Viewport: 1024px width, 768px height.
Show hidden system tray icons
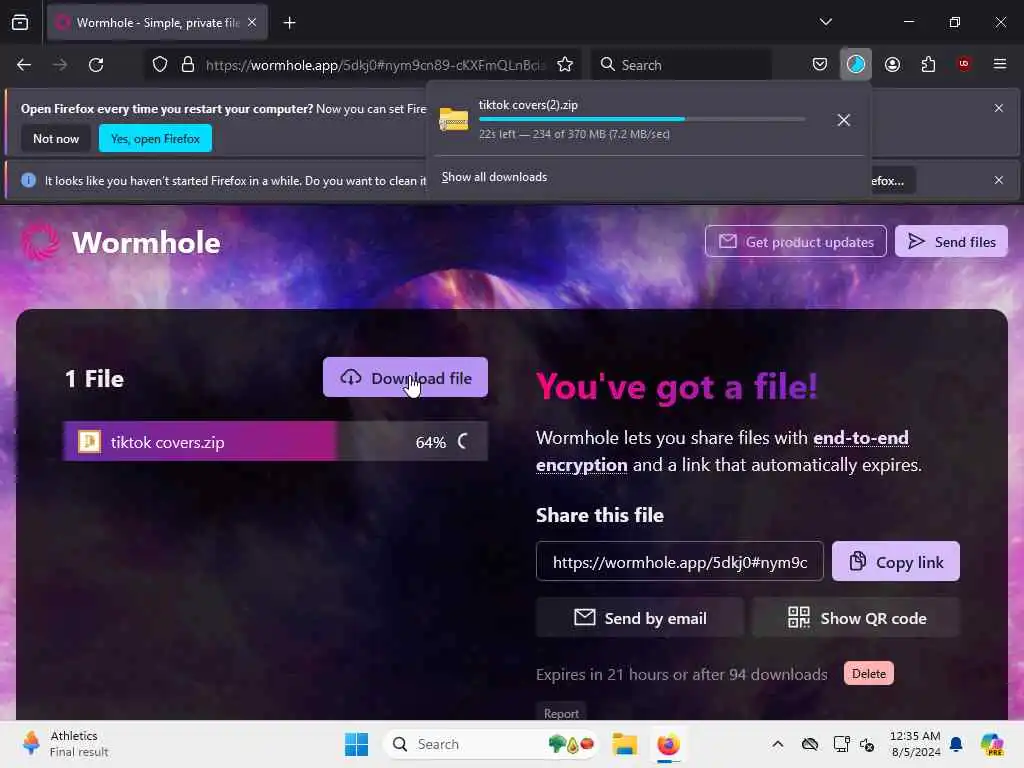tap(777, 744)
